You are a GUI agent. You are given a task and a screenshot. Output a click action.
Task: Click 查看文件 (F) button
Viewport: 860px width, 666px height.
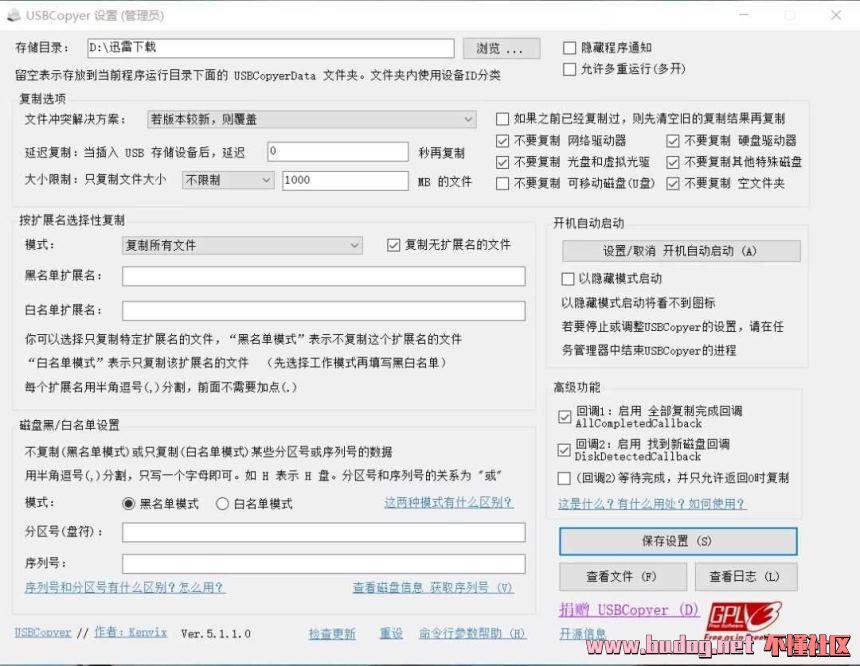point(623,577)
